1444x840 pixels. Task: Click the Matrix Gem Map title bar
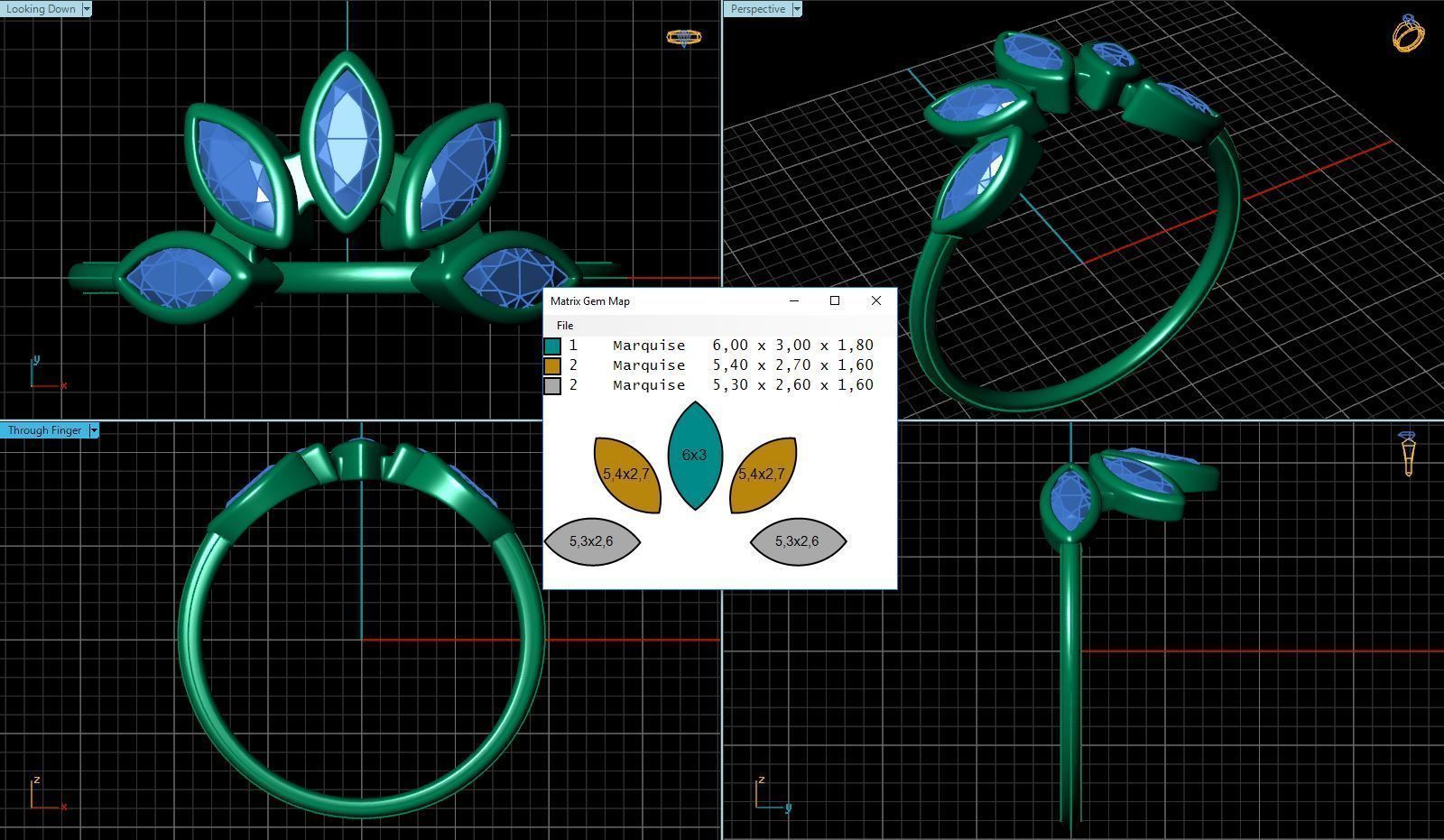click(632, 300)
